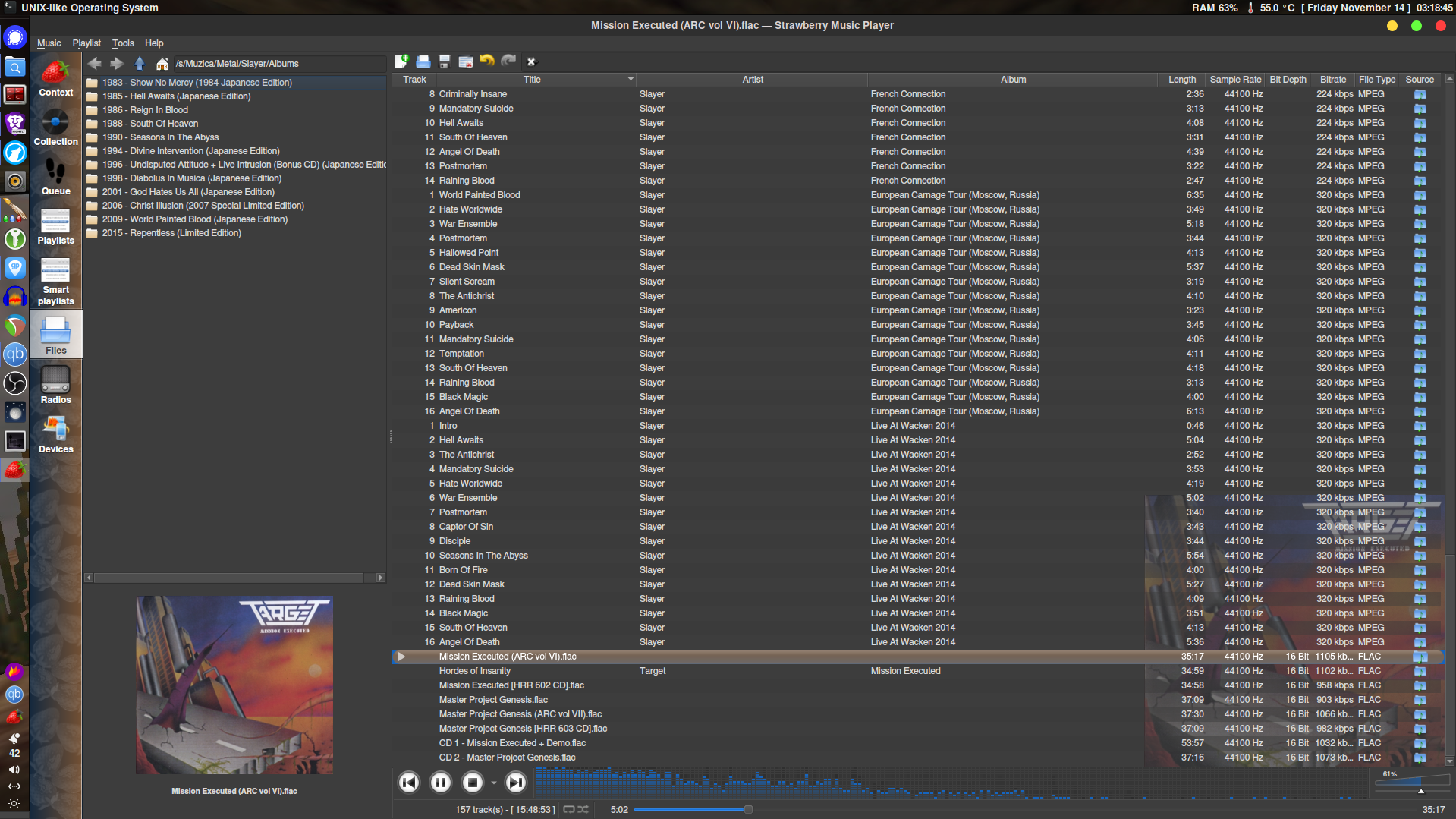The image size is (1456, 819).
Task: Launch the Brave browser from the dock
Action: (15, 124)
